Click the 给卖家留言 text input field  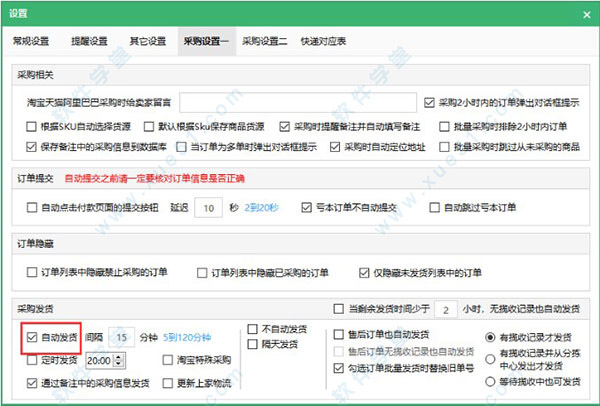(298, 103)
